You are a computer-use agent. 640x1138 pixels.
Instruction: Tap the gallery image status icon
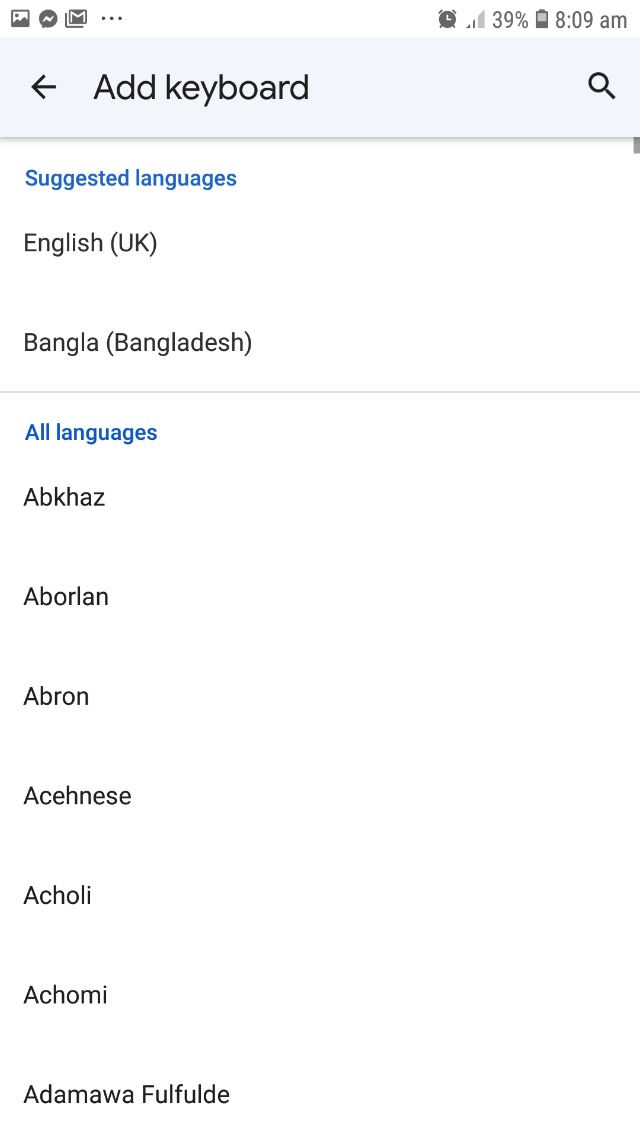coord(20,18)
